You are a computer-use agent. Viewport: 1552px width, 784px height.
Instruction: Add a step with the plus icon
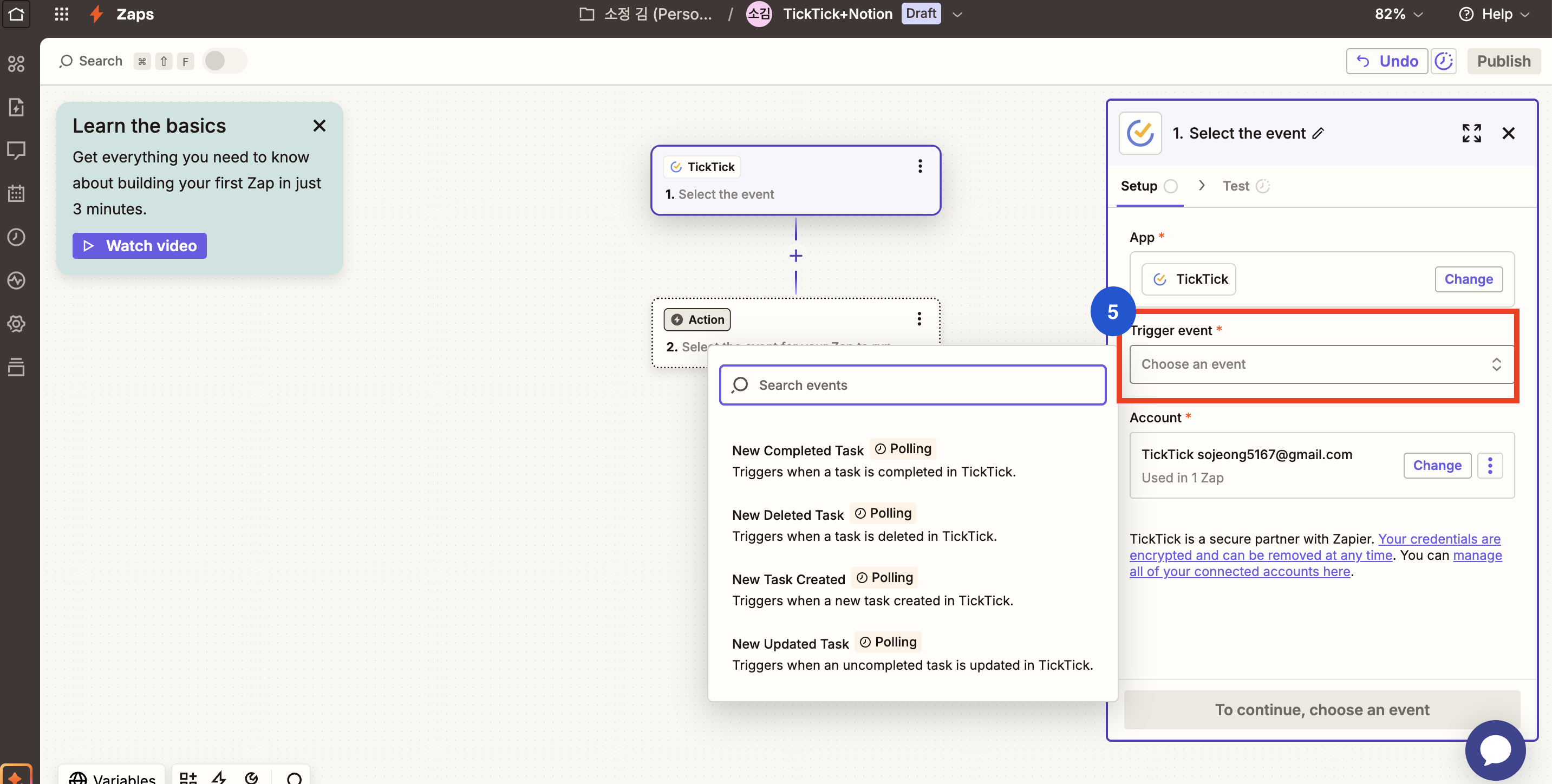tap(796, 256)
